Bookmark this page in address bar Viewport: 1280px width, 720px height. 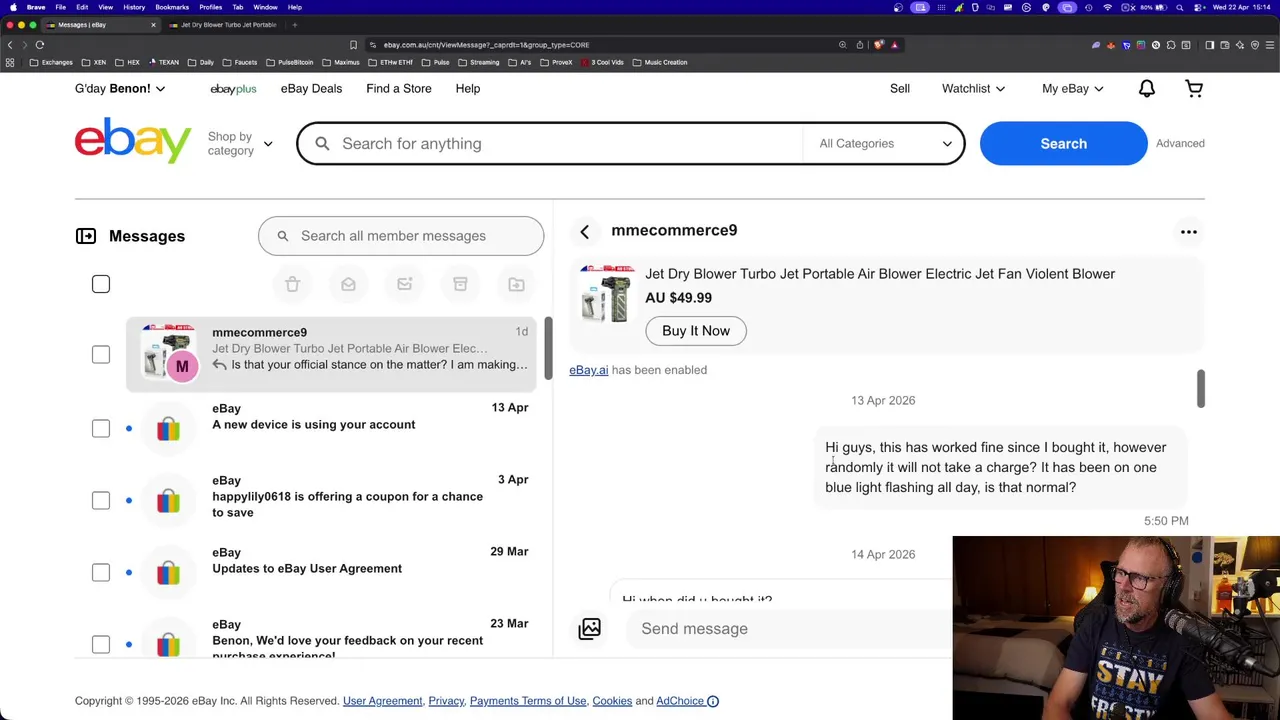click(353, 44)
